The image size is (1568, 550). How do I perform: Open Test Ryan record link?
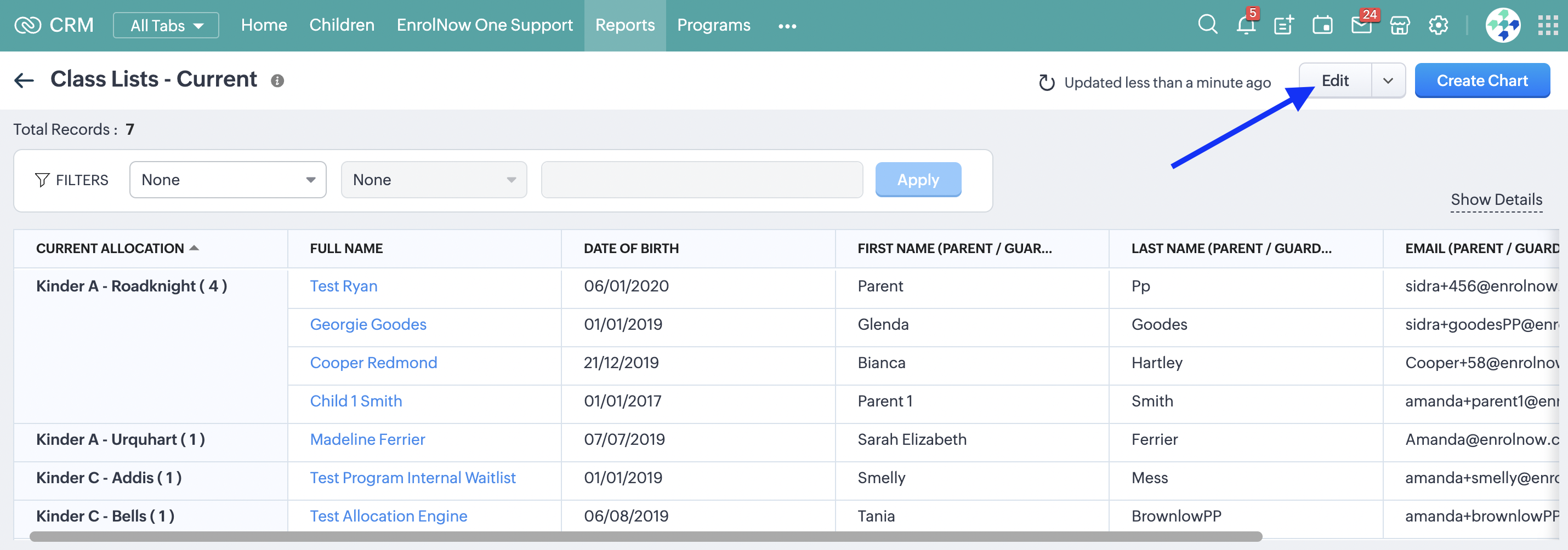pos(343,286)
